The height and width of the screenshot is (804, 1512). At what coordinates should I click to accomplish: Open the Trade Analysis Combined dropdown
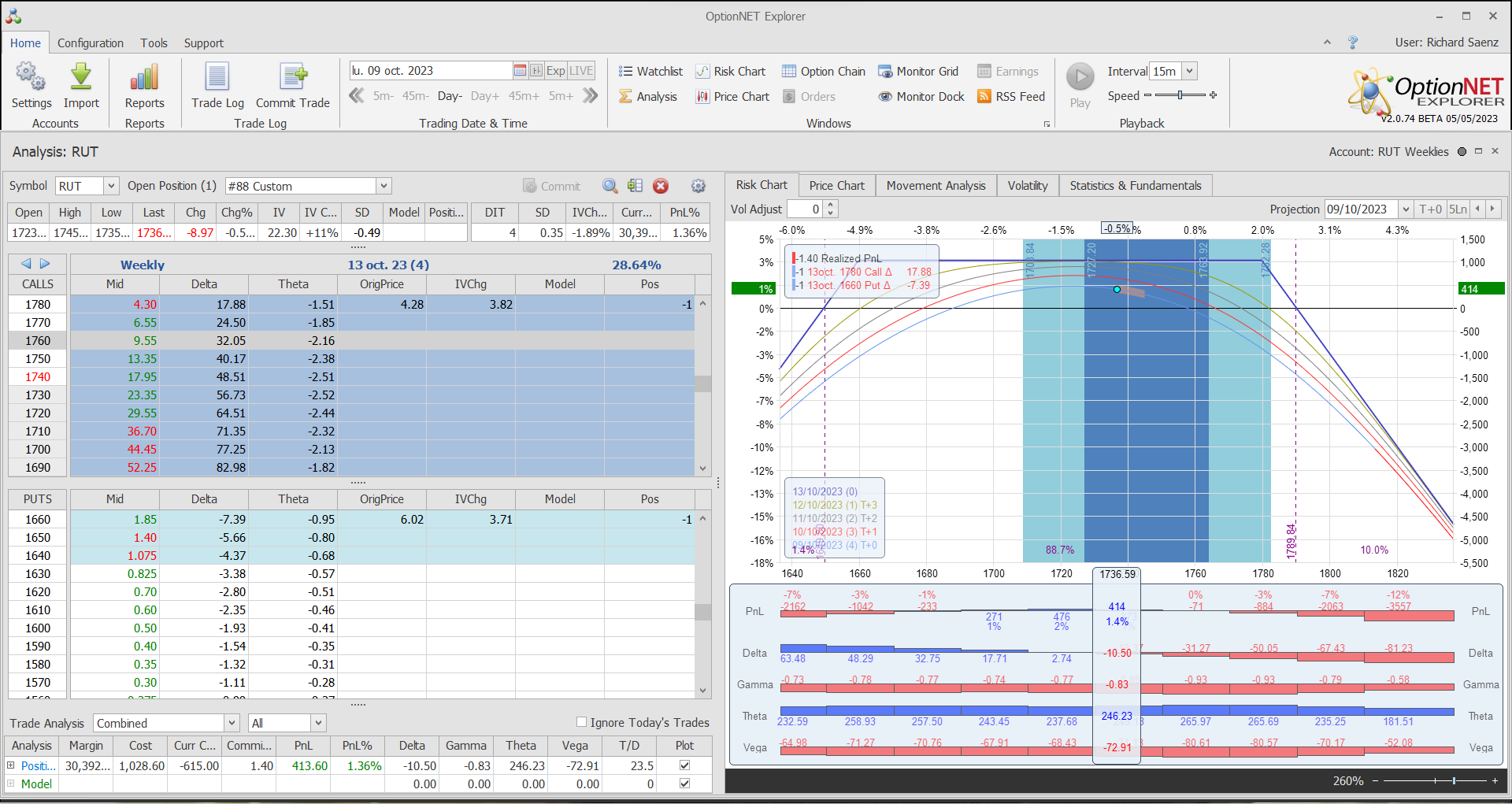pos(232,723)
